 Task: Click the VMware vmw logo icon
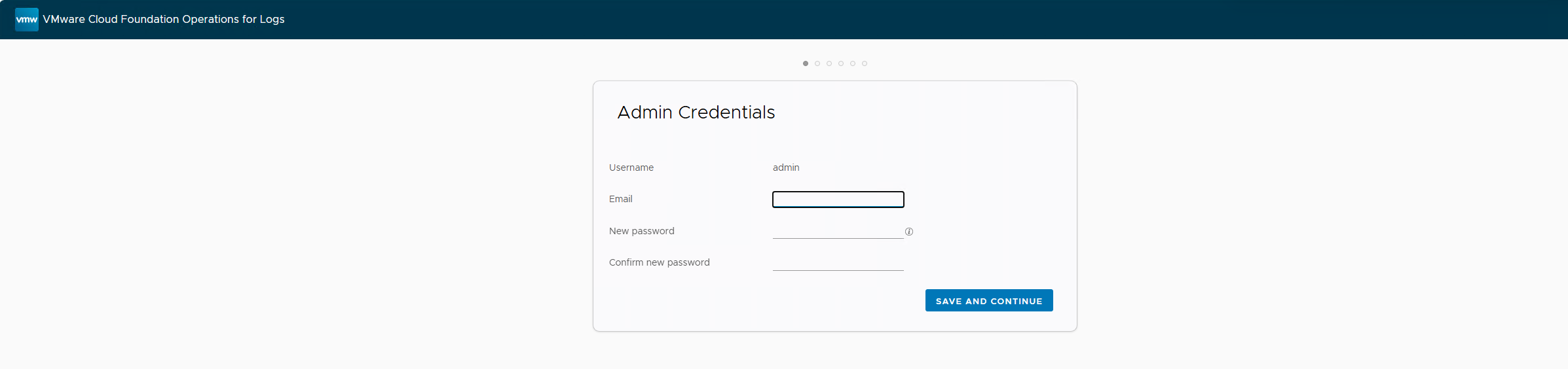pyautogui.click(x=27, y=20)
